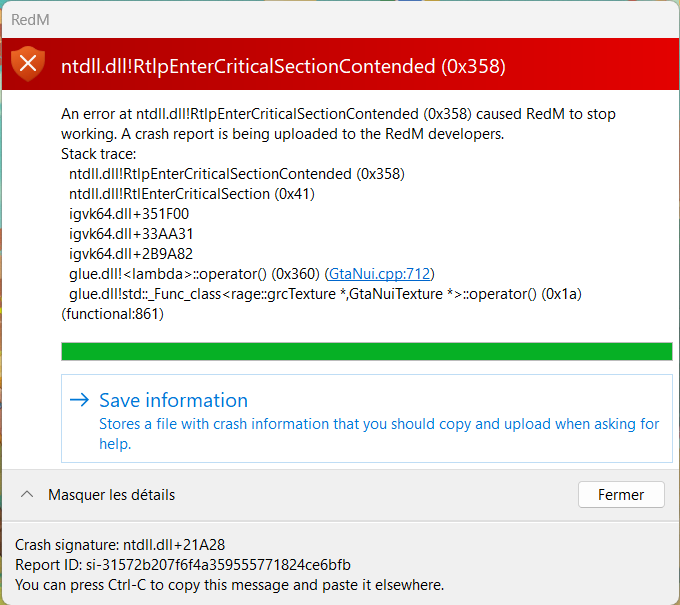The image size is (680, 605).
Task: Click the red shield error icon
Action: (x=28, y=64)
